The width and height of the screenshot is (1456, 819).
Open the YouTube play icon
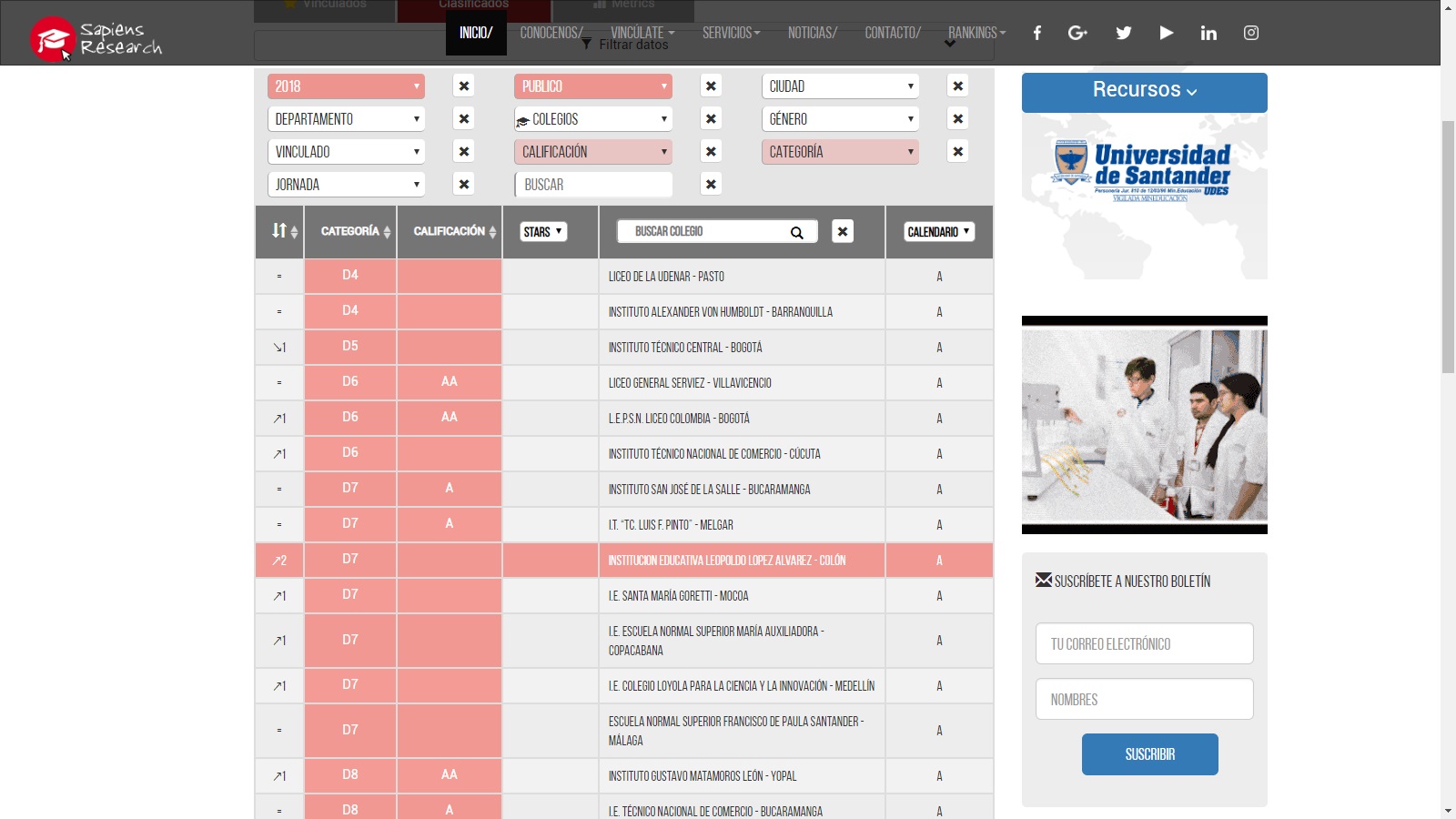(1166, 33)
